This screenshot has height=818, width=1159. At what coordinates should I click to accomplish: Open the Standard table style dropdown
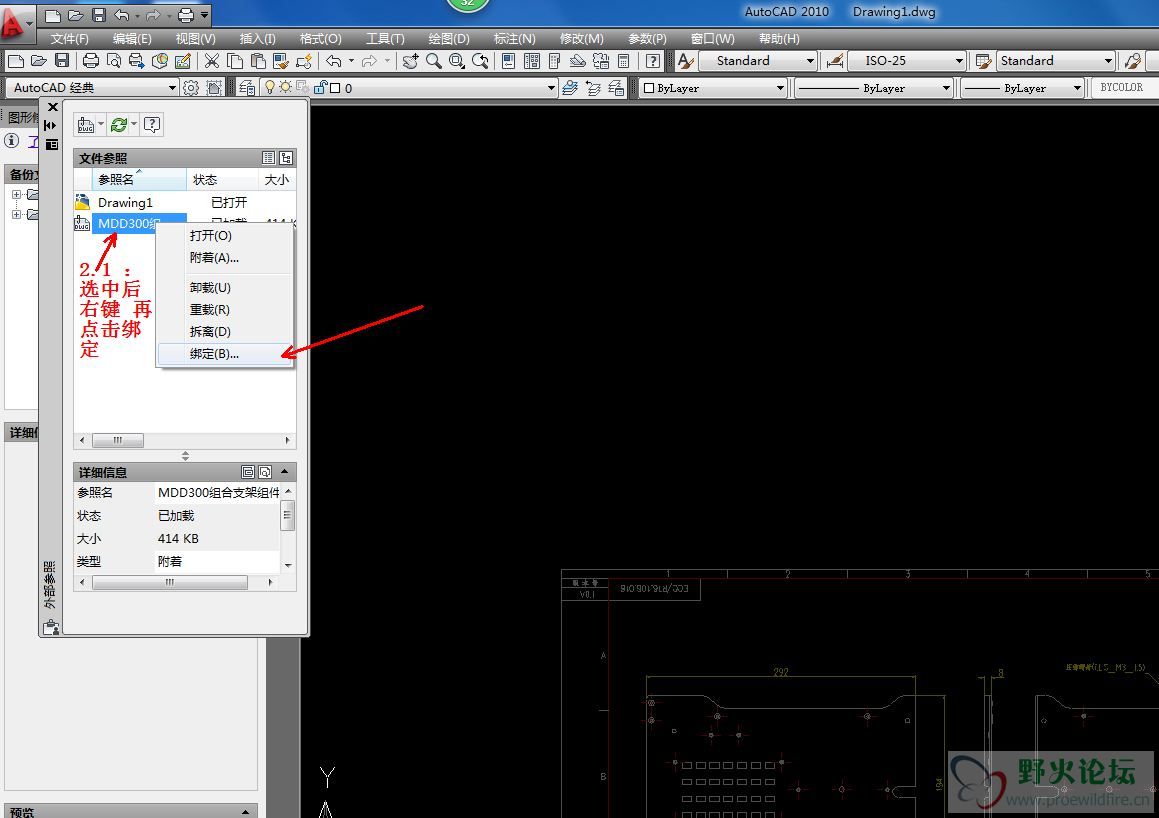(1108, 61)
